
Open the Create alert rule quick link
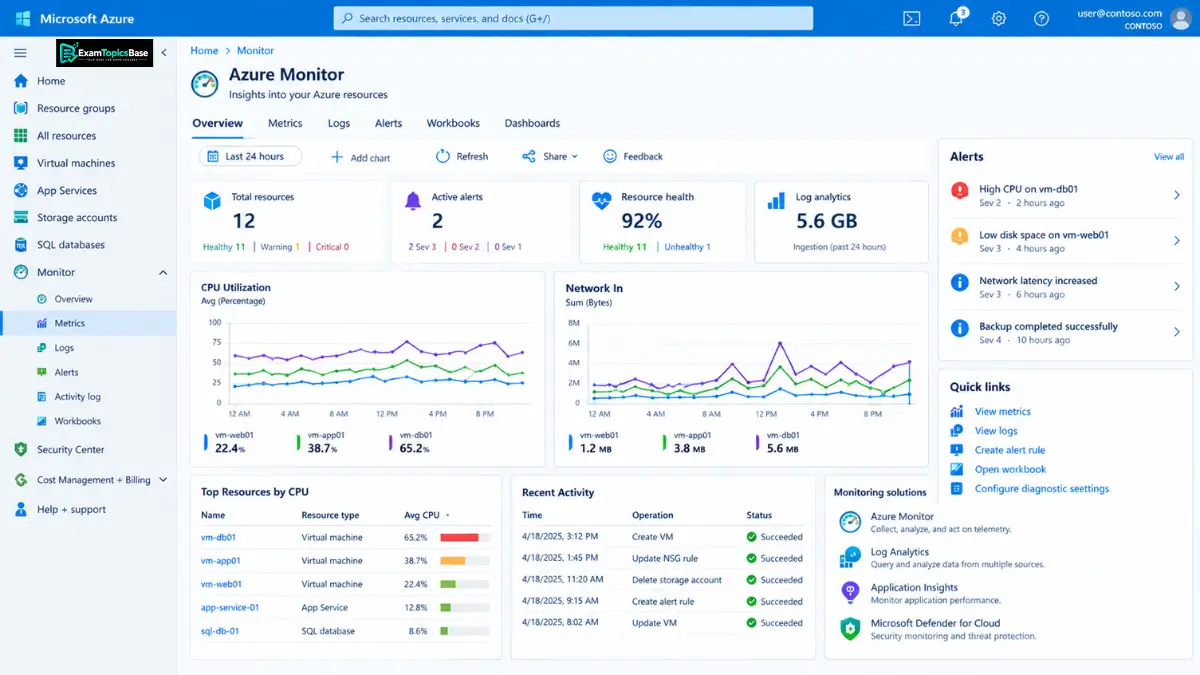click(x=1010, y=450)
